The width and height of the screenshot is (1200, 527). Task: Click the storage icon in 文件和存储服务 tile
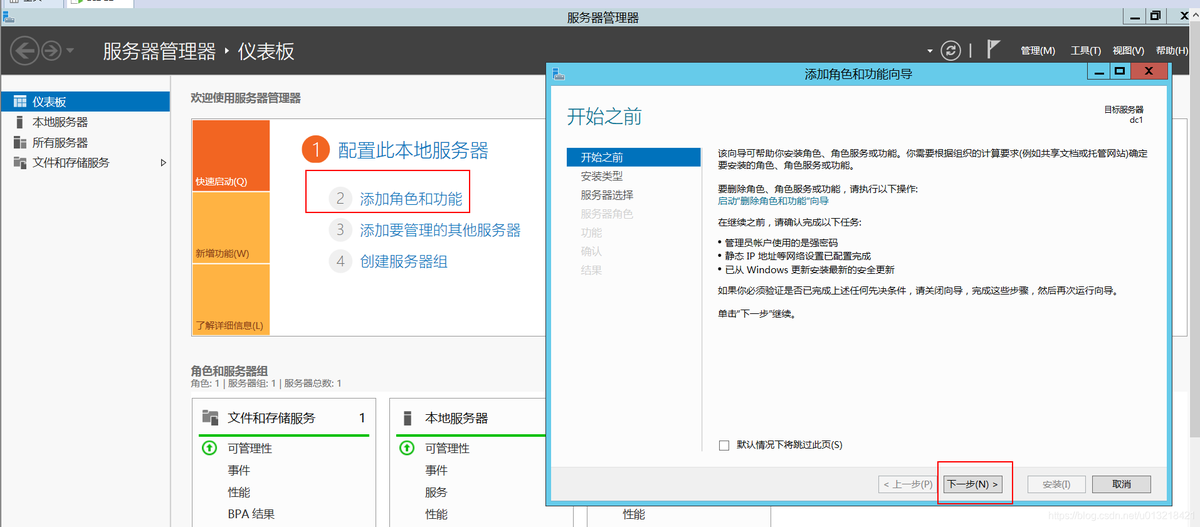click(210, 418)
